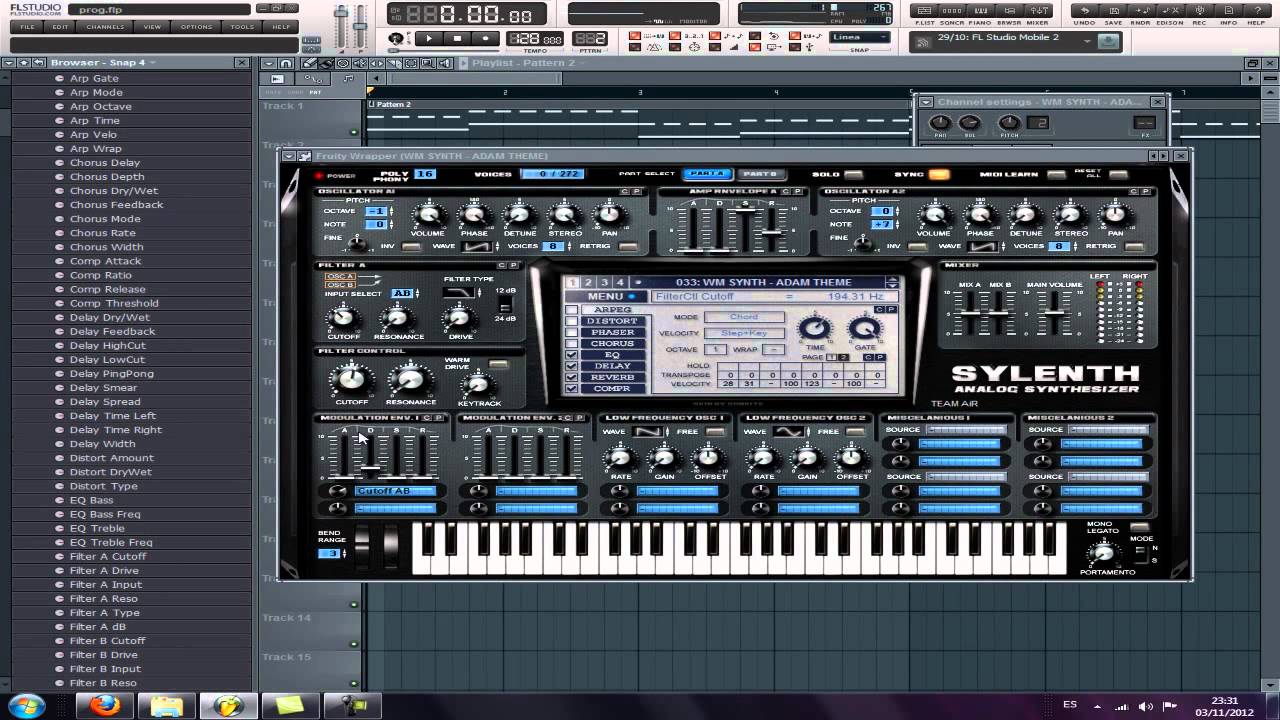The width and height of the screenshot is (1280, 720).
Task: Open the Fruity Wrapper options arrow menu
Action: [290, 156]
